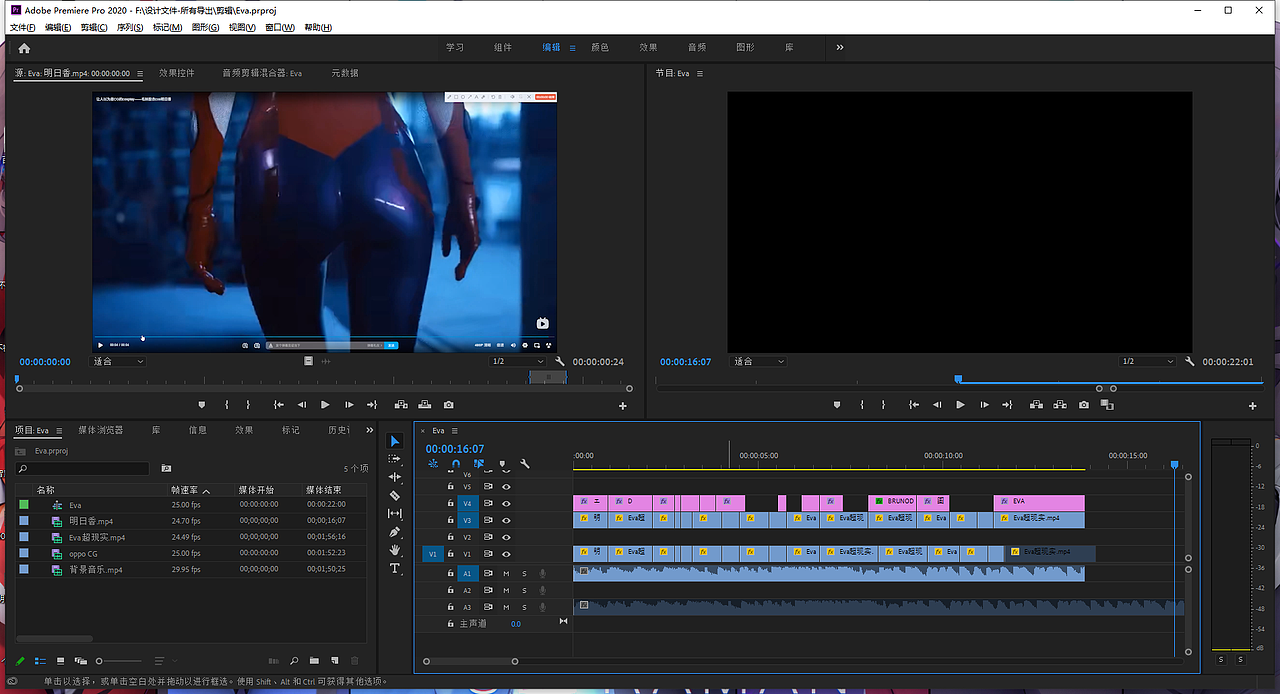Play the Source monitor
The image size is (1280, 694).
(x=325, y=405)
